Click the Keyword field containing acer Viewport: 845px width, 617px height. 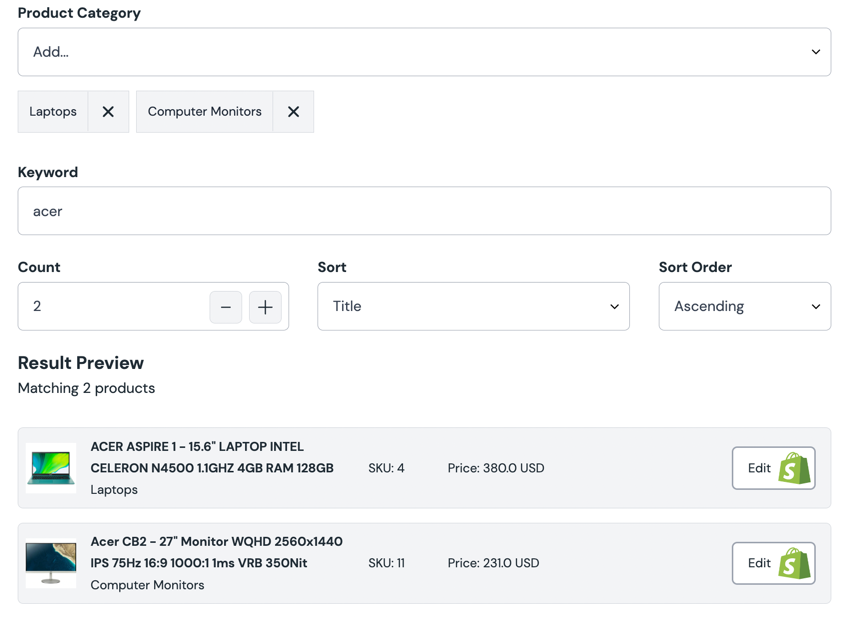[x=424, y=211]
